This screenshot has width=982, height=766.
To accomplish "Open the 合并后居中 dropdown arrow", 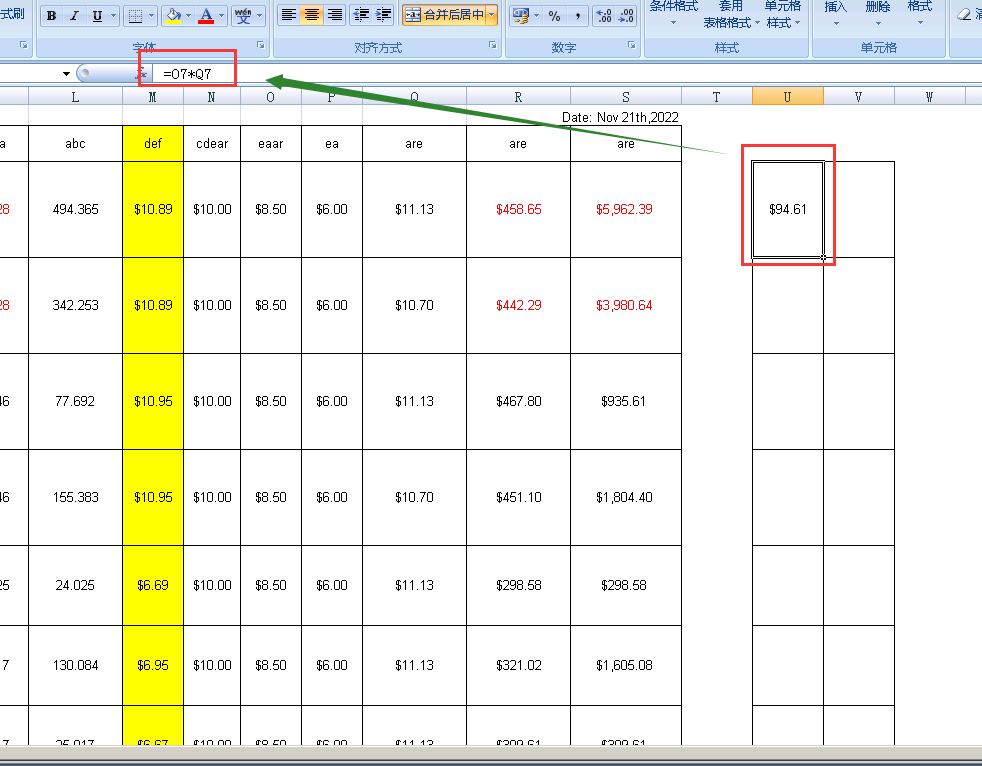I will 492,15.
